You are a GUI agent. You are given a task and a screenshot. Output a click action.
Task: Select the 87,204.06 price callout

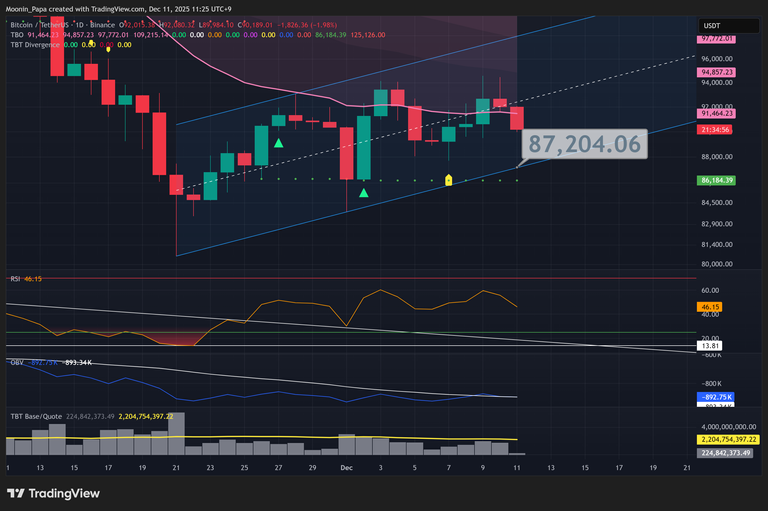(584, 145)
